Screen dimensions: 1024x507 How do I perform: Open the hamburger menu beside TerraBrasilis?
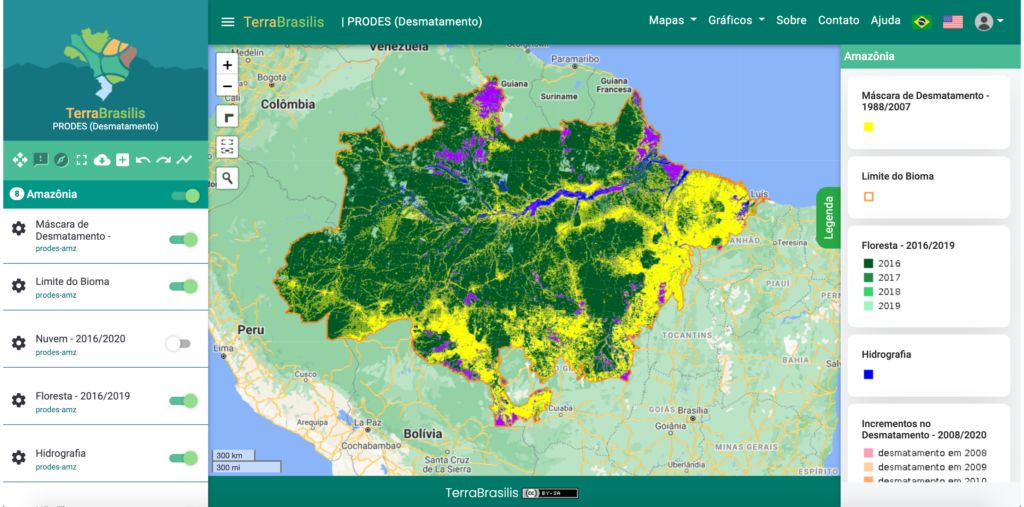[x=227, y=22]
